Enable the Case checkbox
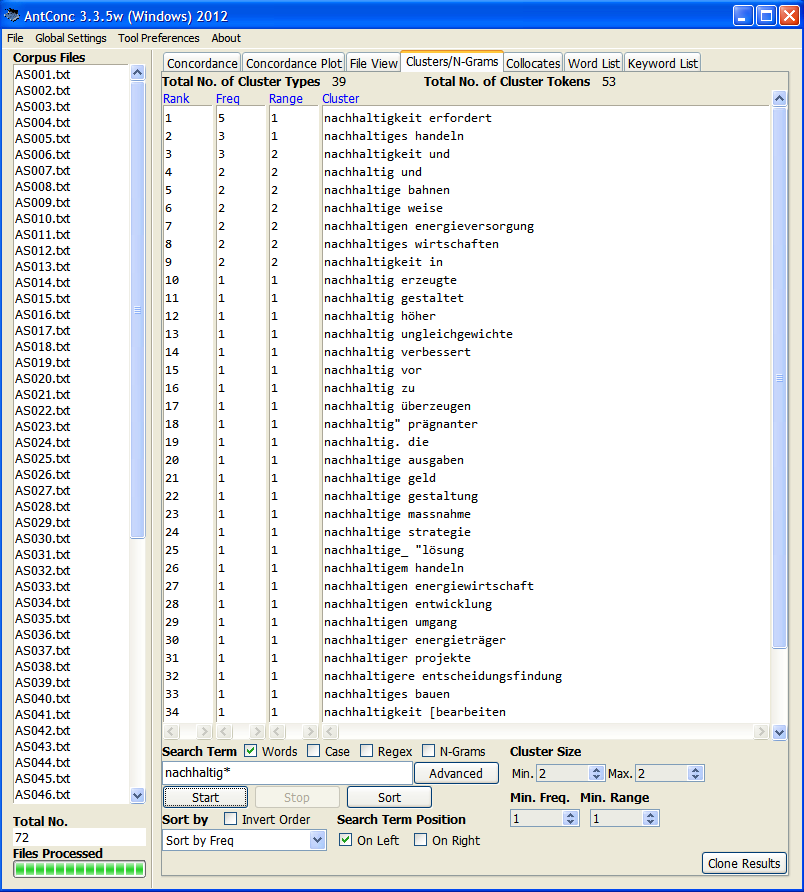 (314, 751)
